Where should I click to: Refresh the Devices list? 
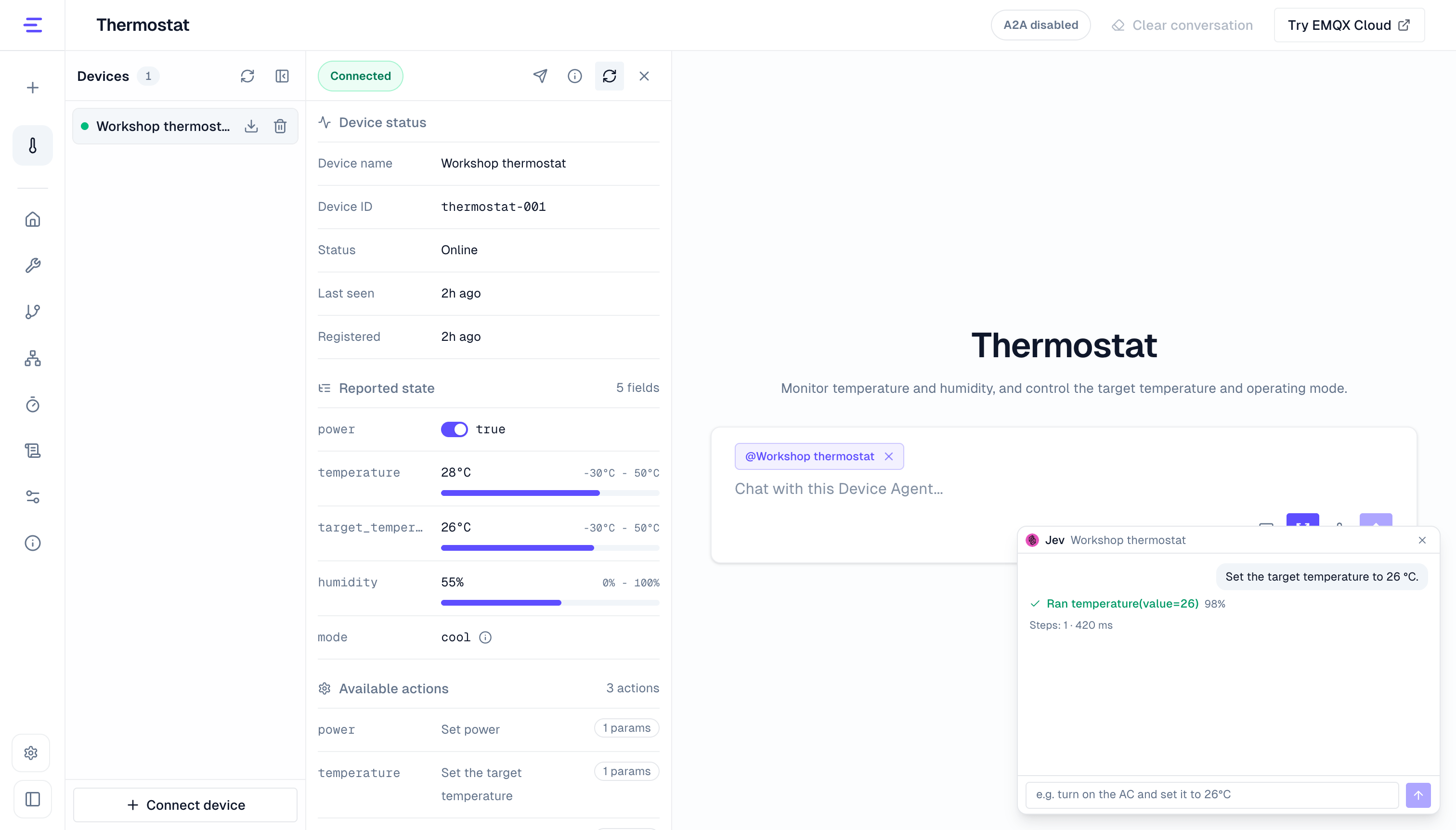click(x=247, y=76)
